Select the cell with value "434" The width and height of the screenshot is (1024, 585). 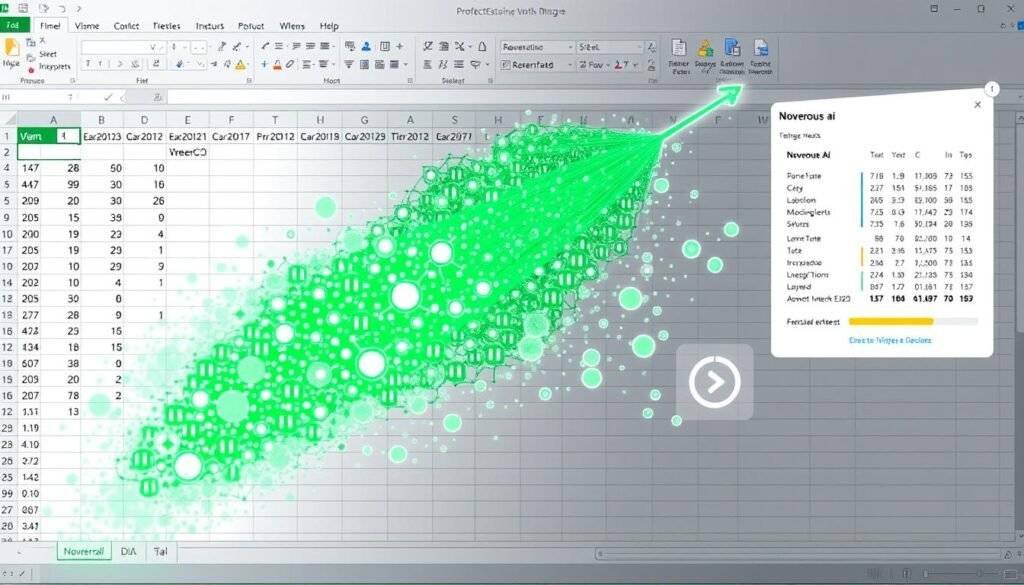pyautogui.click(x=30, y=347)
